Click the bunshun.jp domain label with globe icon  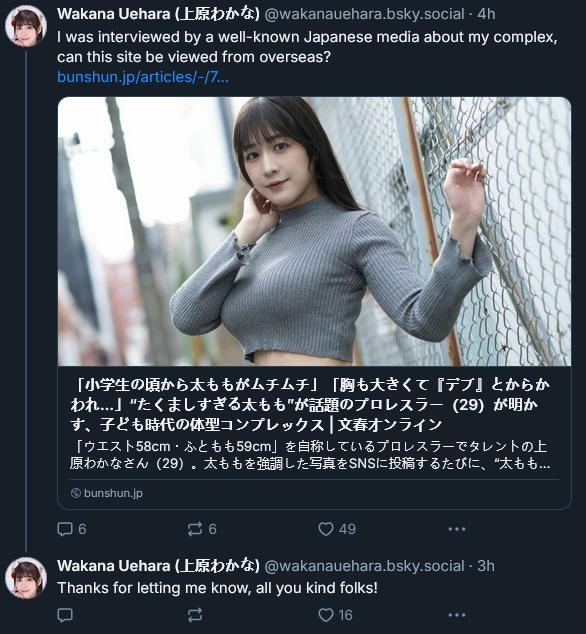click(107, 493)
